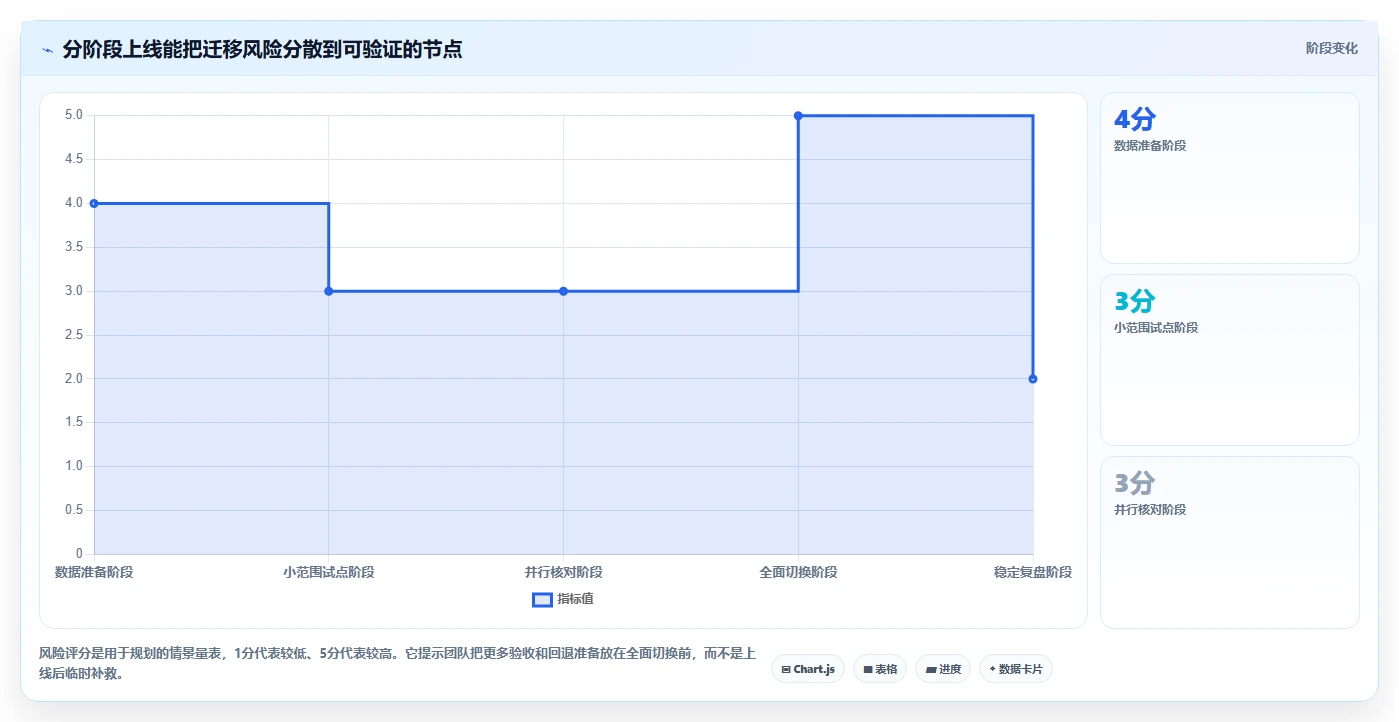Click the 全面切换阶段 x-axis label
The image size is (1399, 722).
click(x=798, y=572)
